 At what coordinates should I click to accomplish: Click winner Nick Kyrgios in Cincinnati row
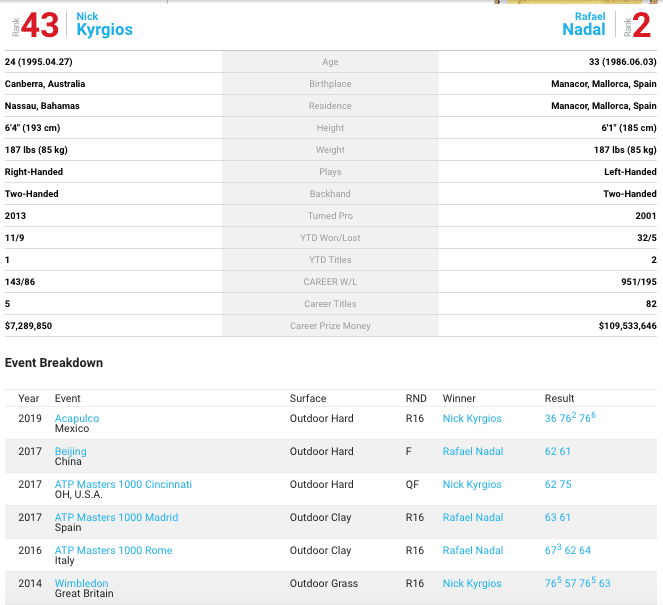[472, 484]
